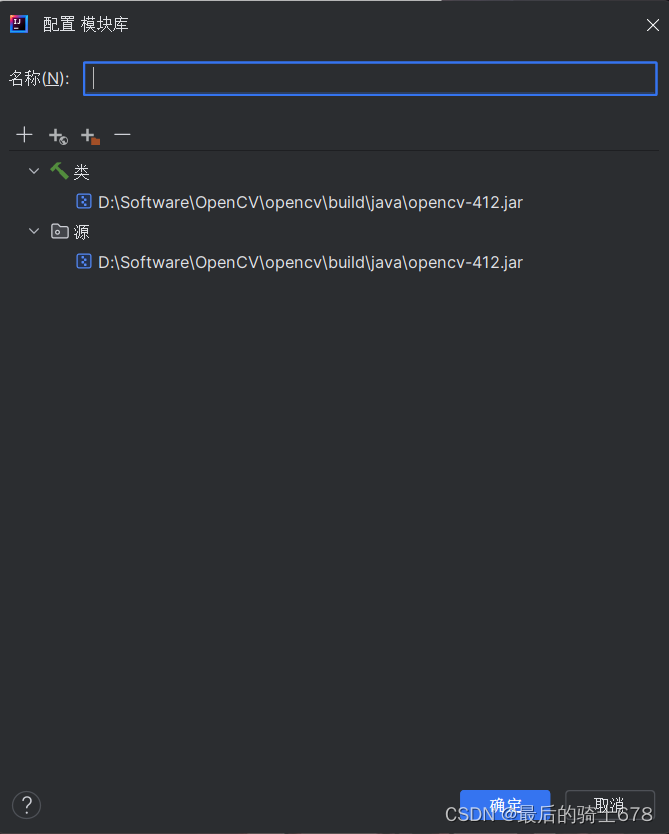
Task: Dismiss the dialog with the 取消 button
Action: (x=609, y=805)
